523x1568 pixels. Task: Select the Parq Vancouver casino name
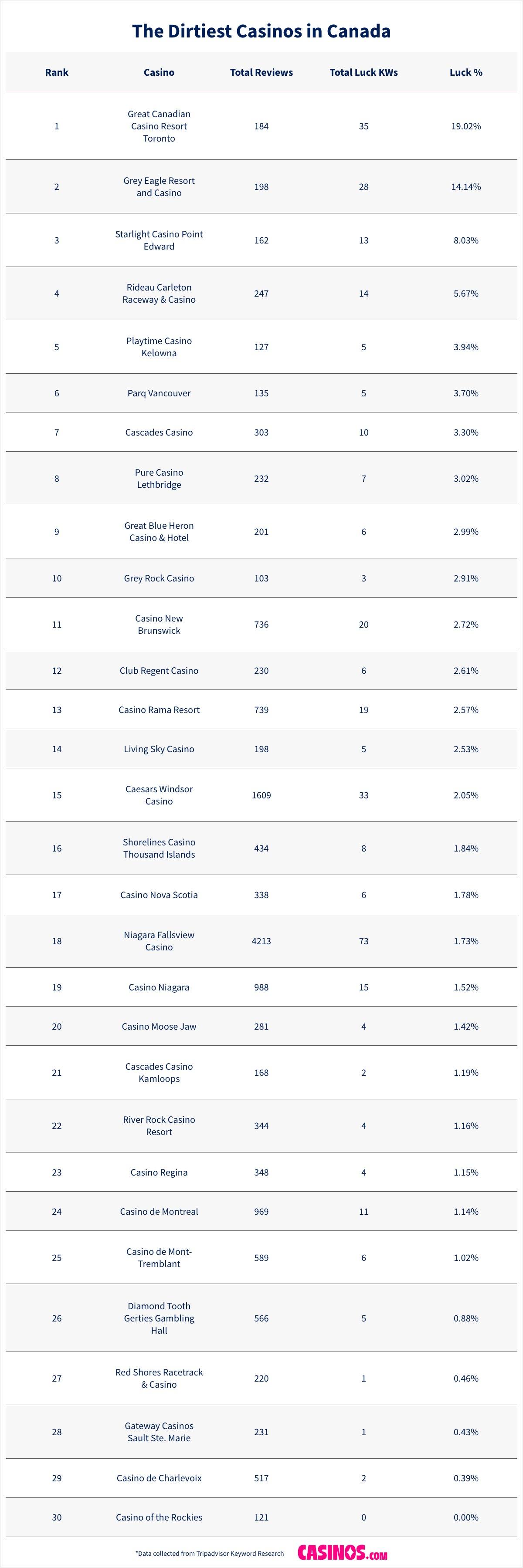point(159,393)
